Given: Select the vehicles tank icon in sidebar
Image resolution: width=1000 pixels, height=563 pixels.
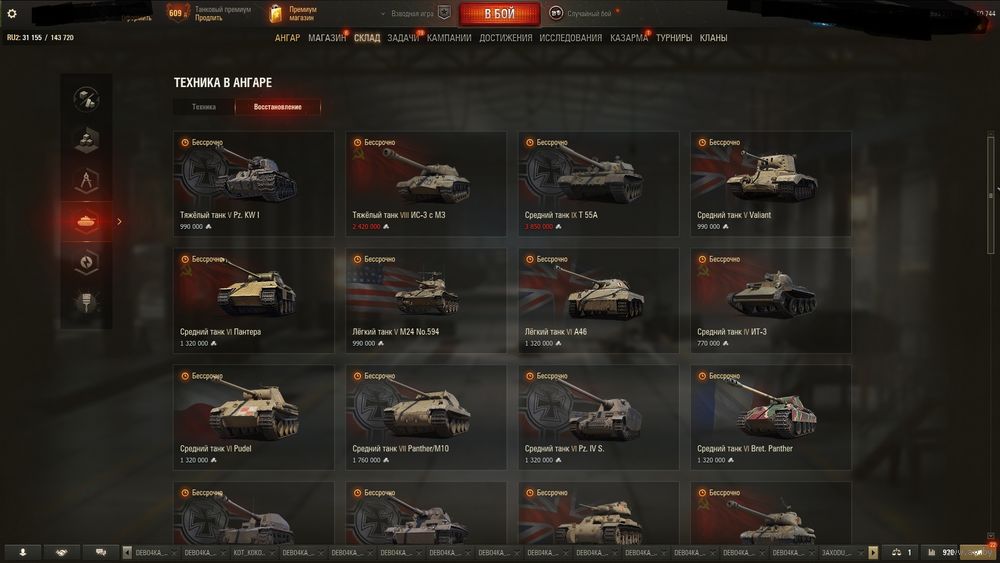Looking at the screenshot, I should [x=86, y=221].
